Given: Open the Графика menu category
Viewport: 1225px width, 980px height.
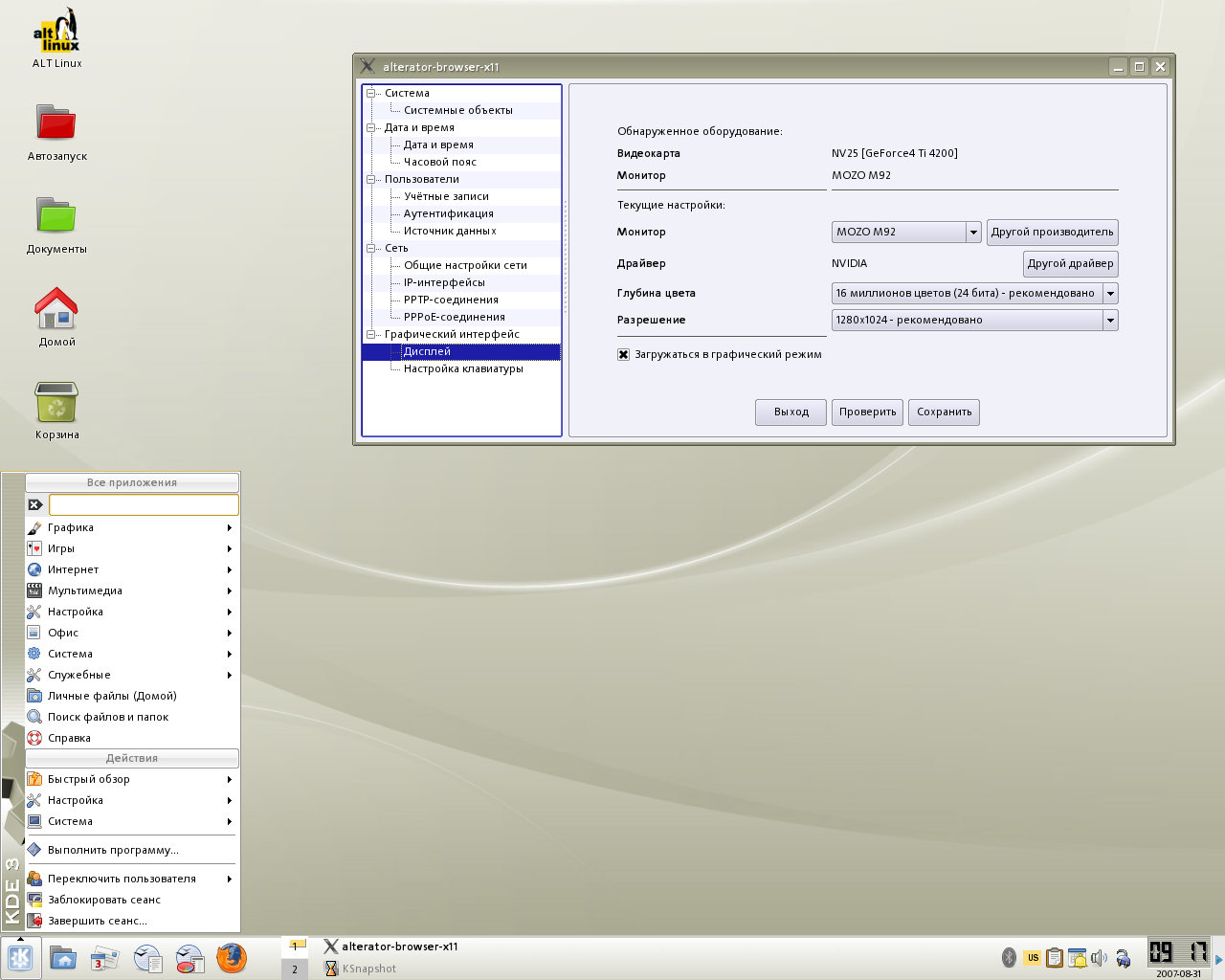Looking at the screenshot, I should coord(131,527).
